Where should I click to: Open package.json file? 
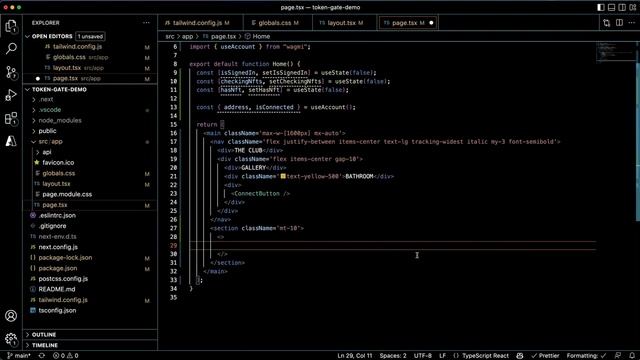(x=58, y=268)
